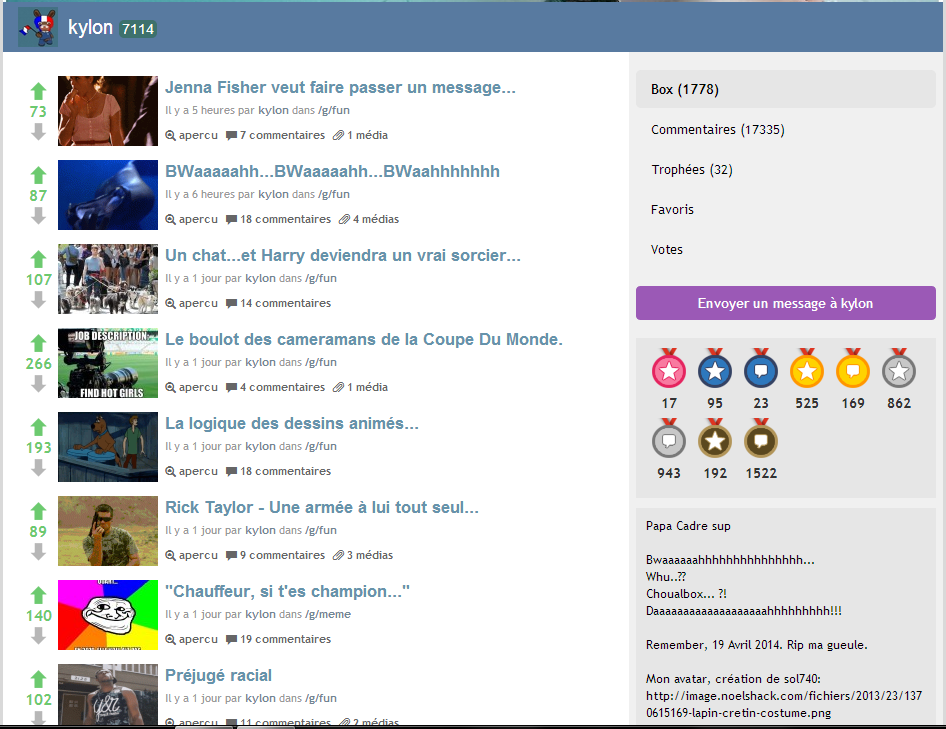Expand aperçu for the Chauffeur champion post
This screenshot has height=729, width=946.
191,639
